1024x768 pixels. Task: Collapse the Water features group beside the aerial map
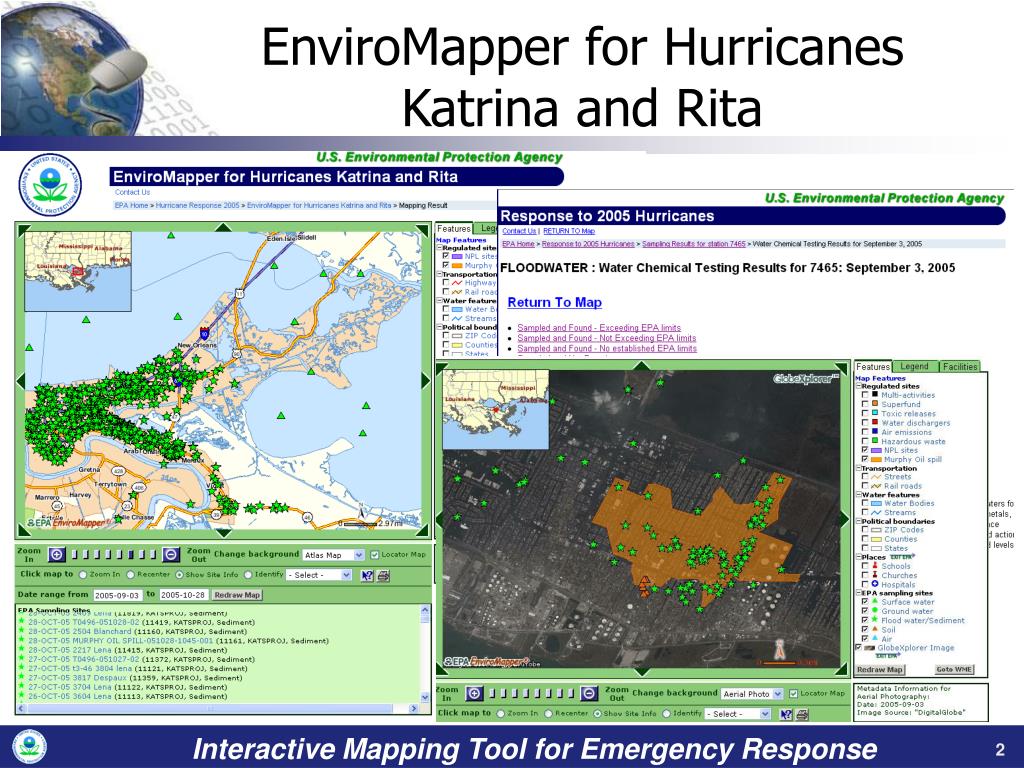[858, 495]
